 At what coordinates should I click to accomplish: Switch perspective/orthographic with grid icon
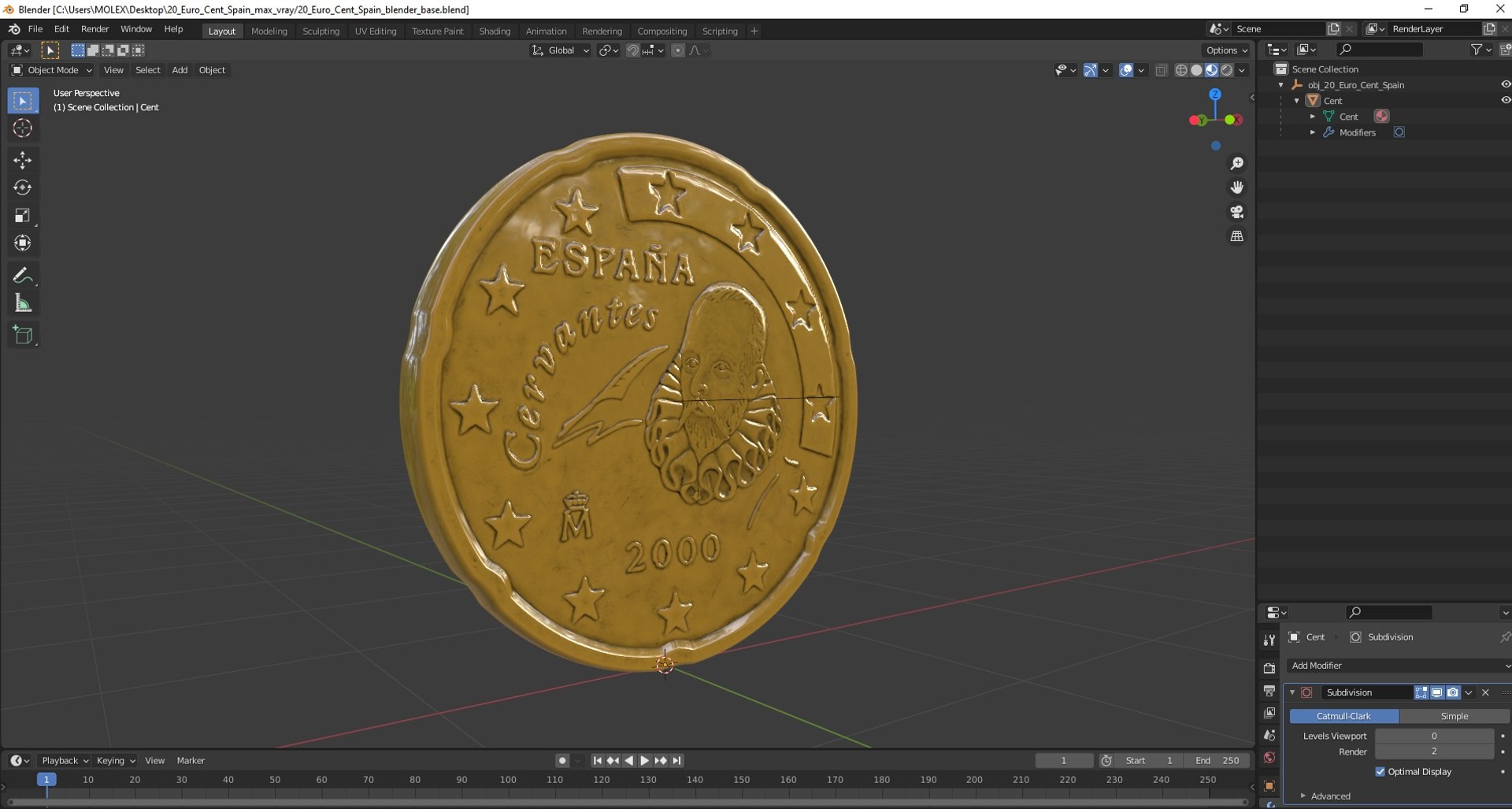pos(1237,236)
